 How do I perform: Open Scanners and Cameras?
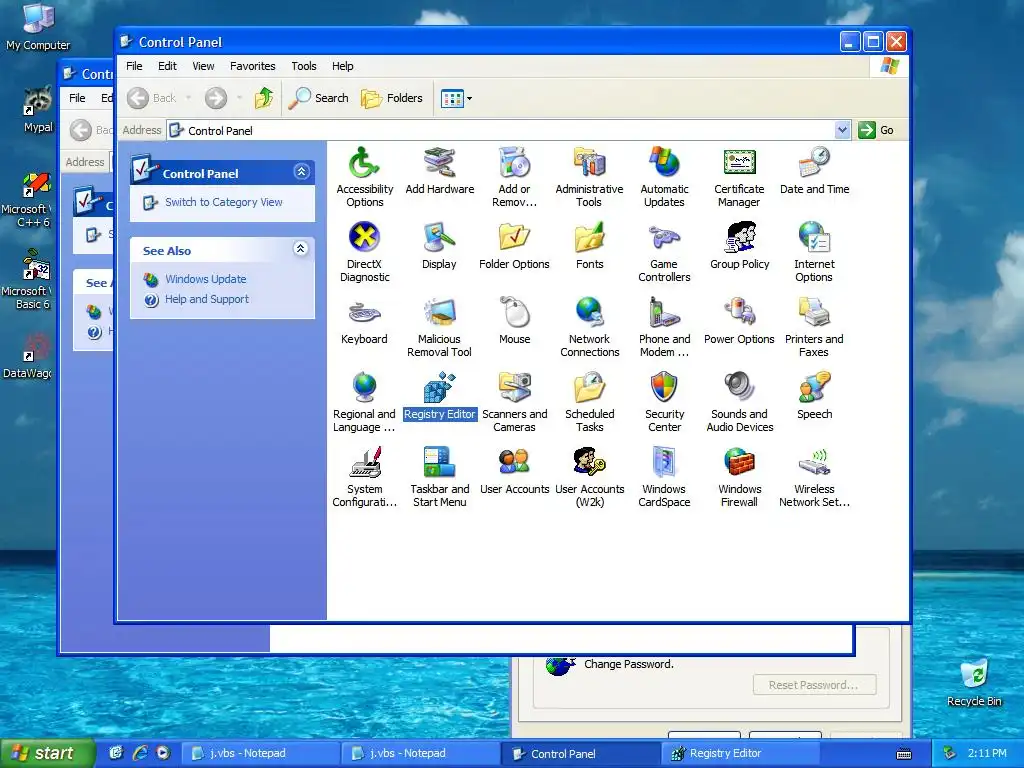[514, 402]
